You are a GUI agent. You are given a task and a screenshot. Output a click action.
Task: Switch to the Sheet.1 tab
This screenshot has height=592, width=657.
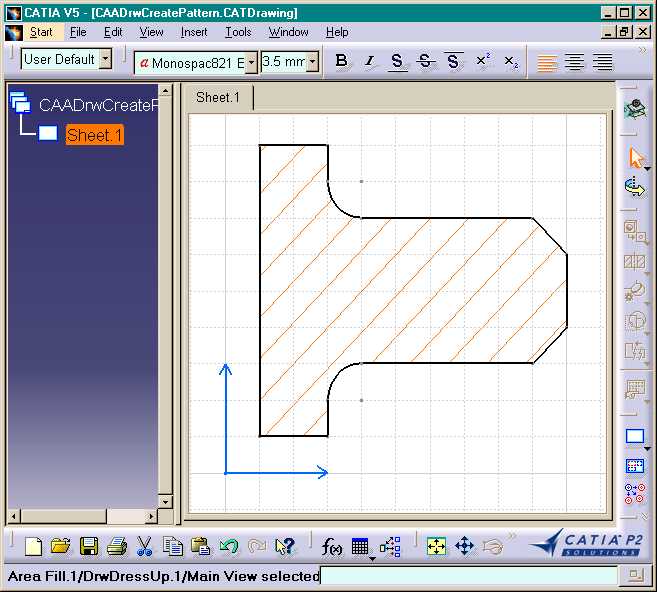point(218,98)
